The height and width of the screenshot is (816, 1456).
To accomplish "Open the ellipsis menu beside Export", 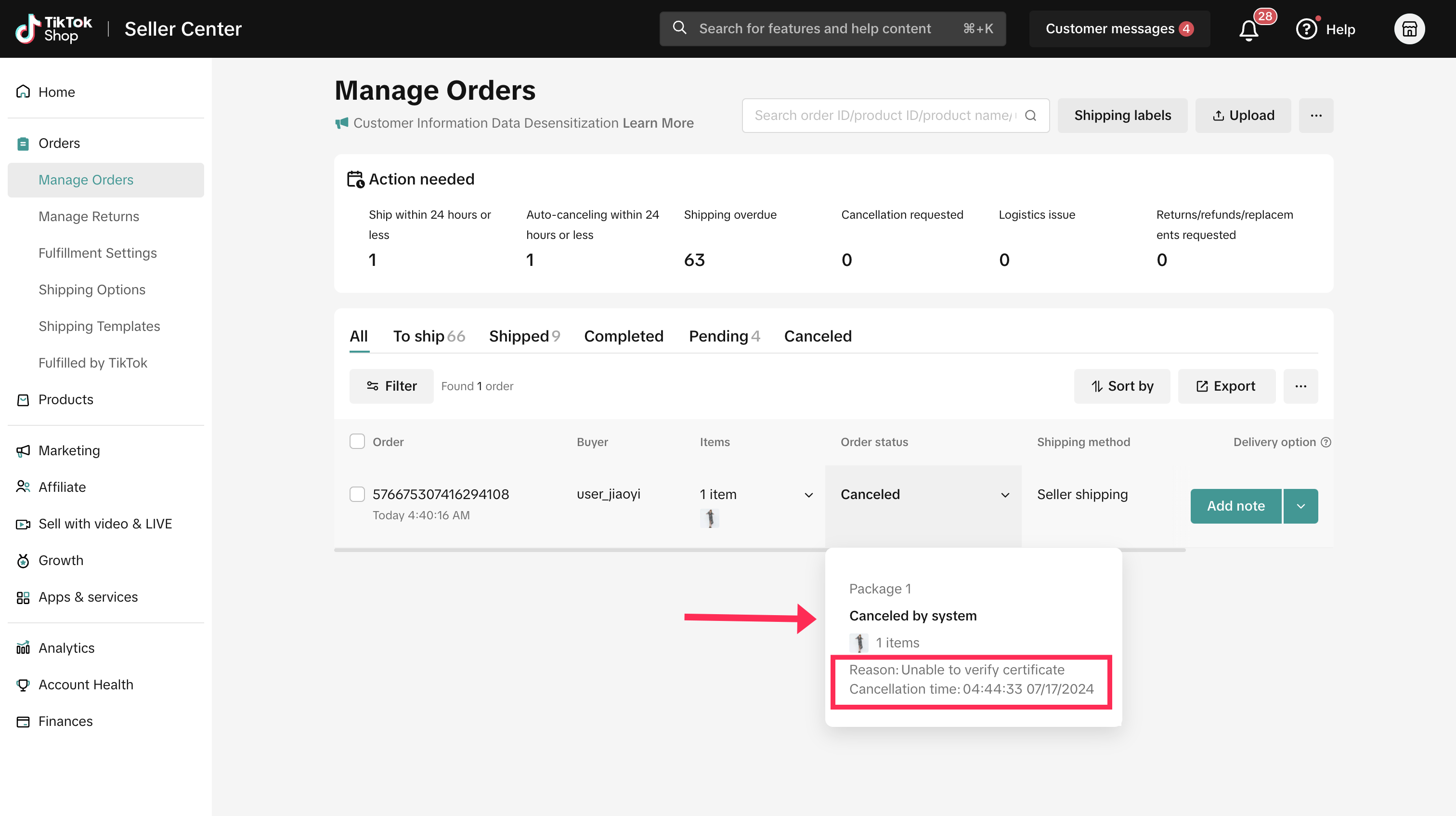I will [x=1300, y=386].
